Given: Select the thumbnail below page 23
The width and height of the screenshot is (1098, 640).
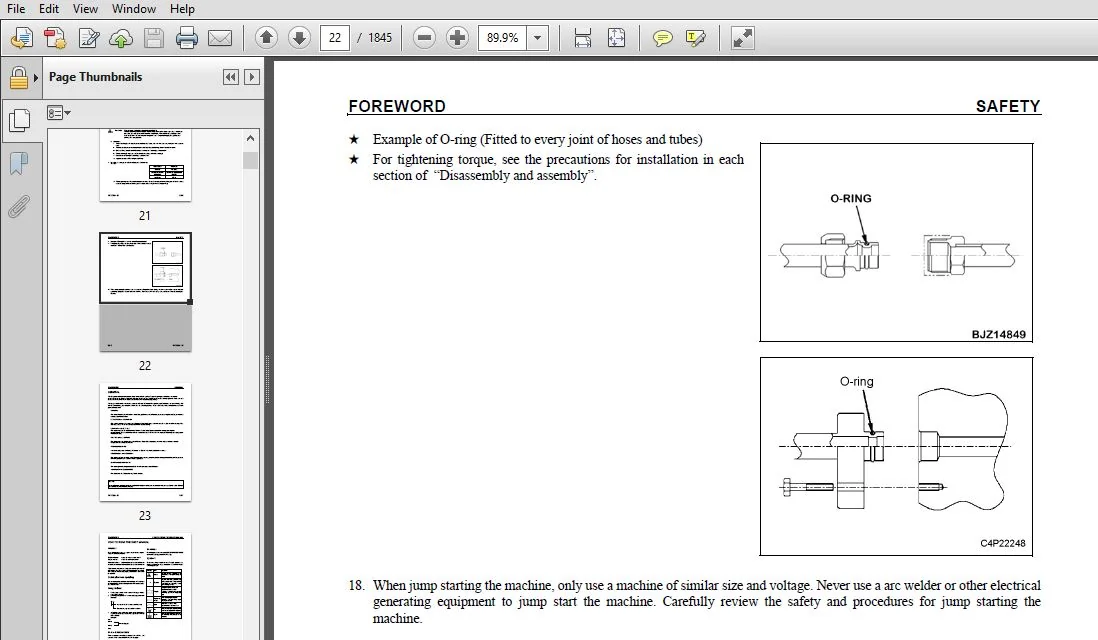Looking at the screenshot, I should pos(145,587).
